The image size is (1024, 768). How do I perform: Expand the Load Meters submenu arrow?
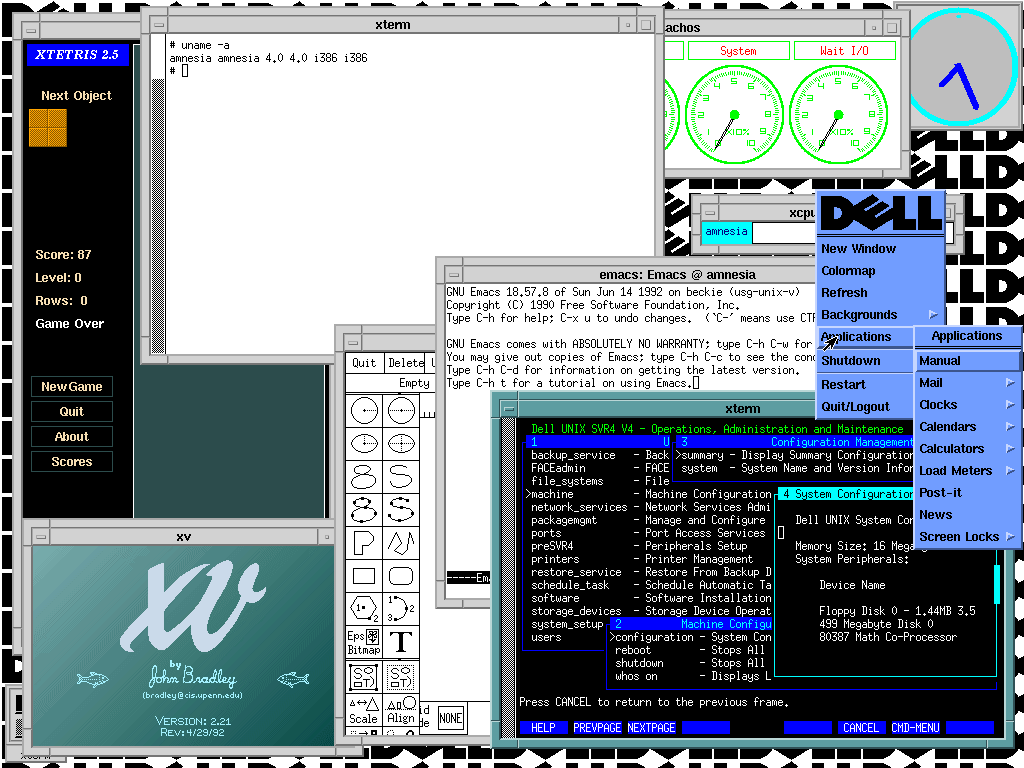(1010, 471)
